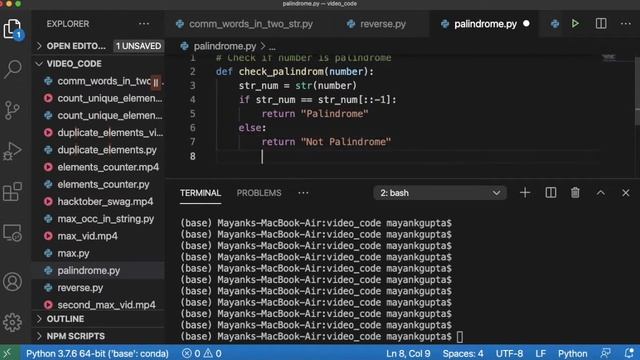Click line number 4 in gutter
This screenshot has width=640, height=360.
tap(193, 100)
